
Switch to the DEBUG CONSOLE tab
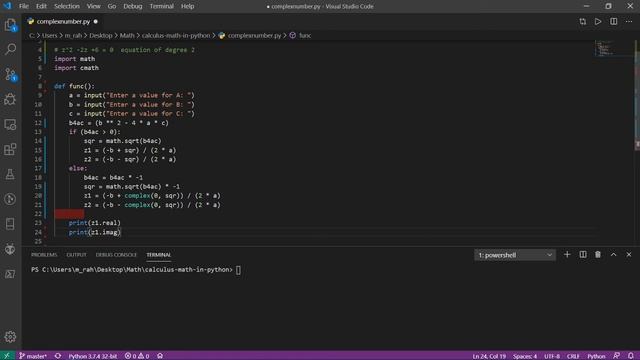(116, 255)
